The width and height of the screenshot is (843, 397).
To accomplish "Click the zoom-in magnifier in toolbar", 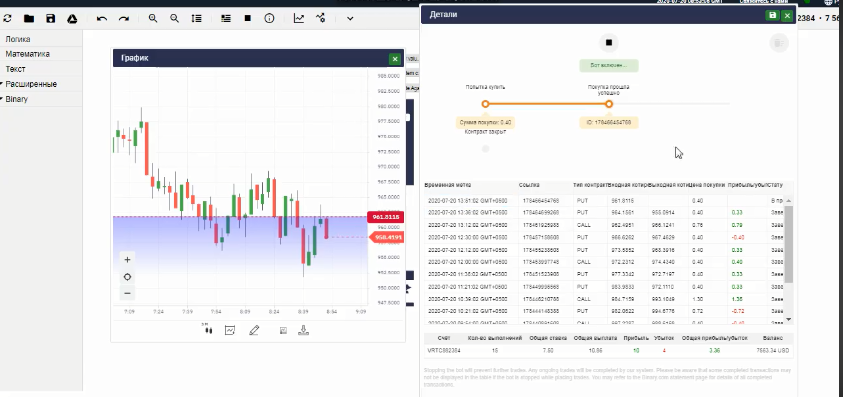I will (153, 18).
